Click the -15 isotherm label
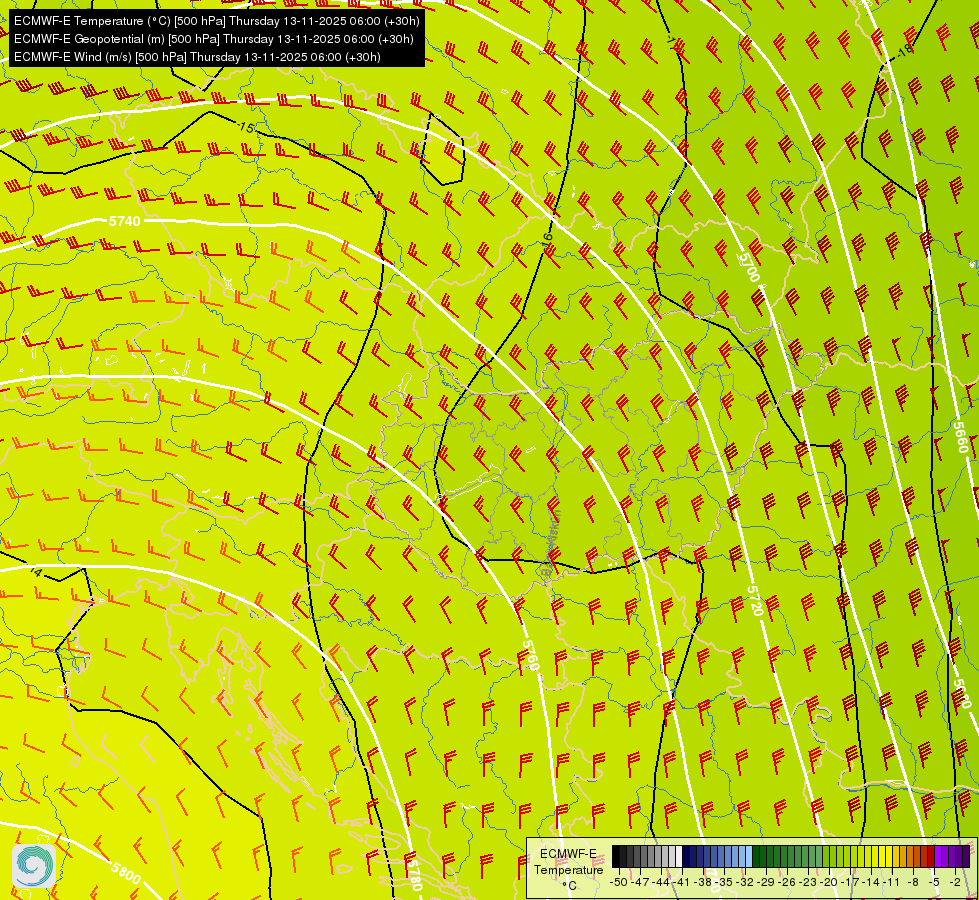979x900 pixels. [x=246, y=127]
